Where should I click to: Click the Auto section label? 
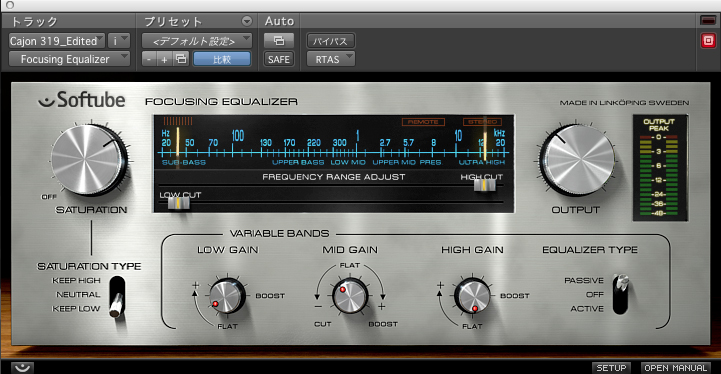[x=279, y=21]
